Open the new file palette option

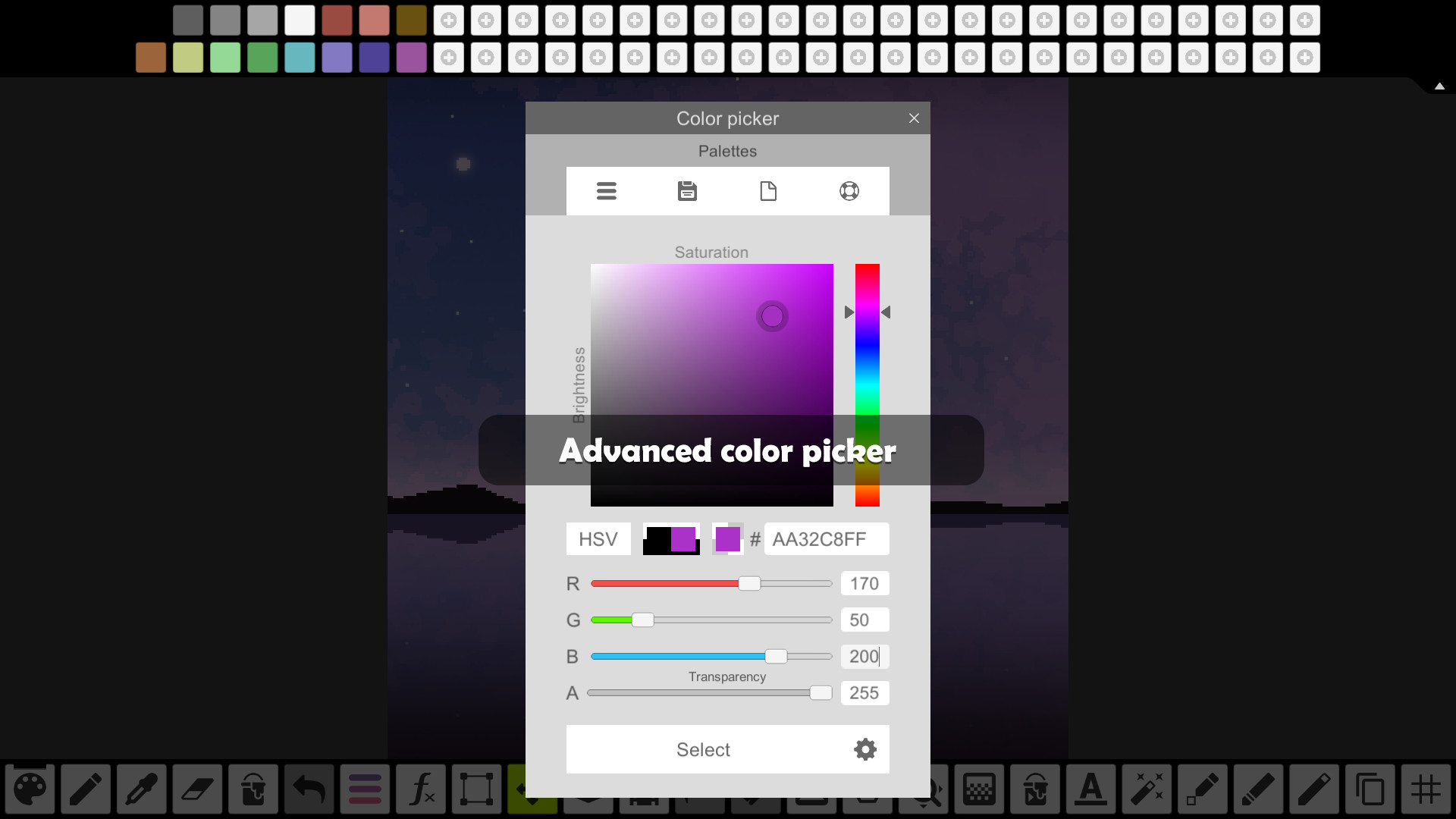[x=768, y=191]
